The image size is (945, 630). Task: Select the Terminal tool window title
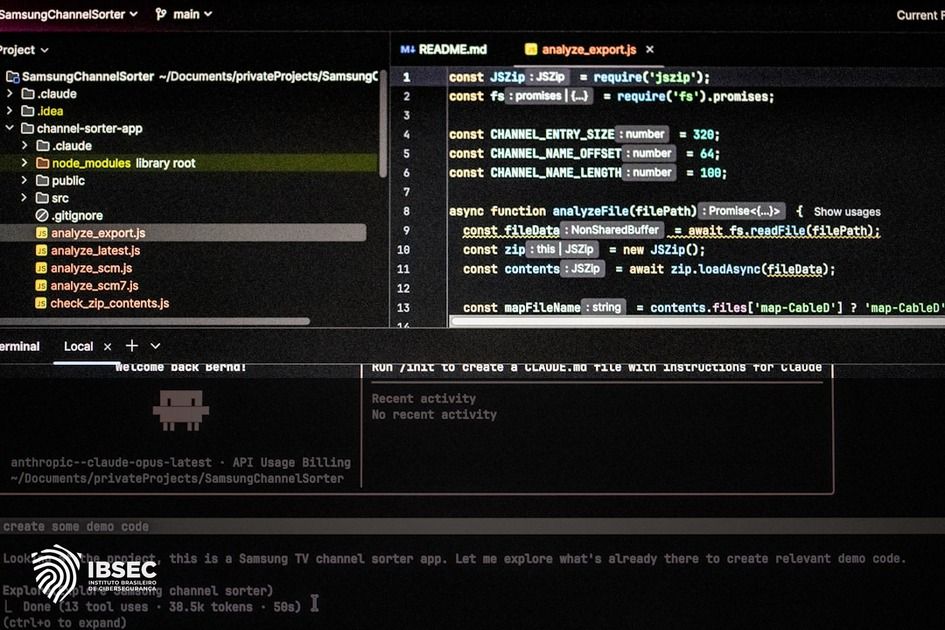click(19, 346)
